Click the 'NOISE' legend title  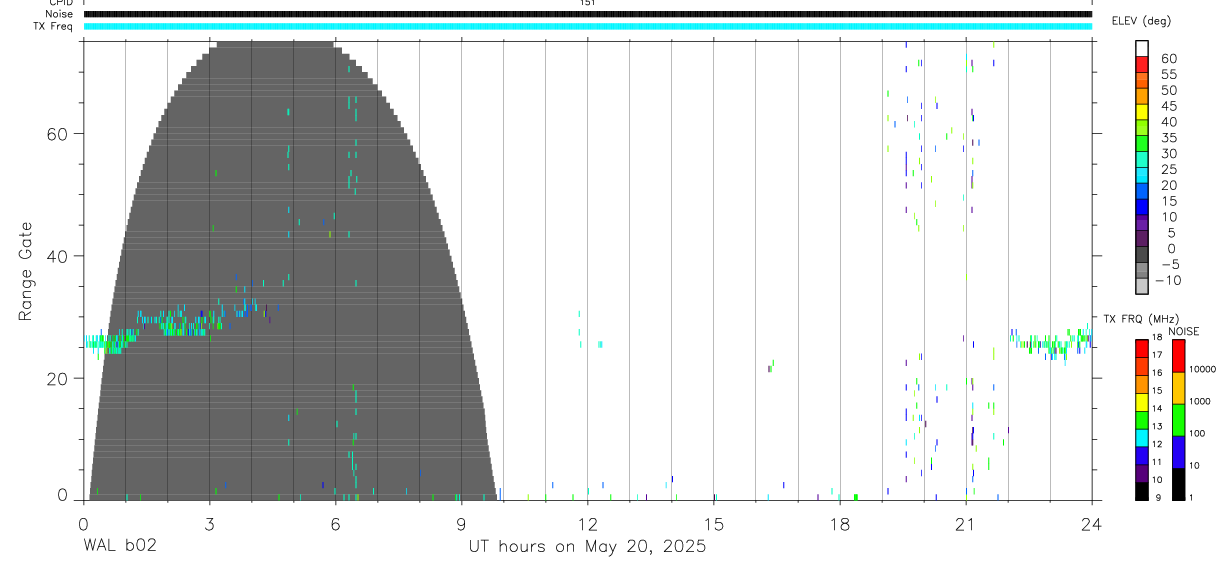(1184, 331)
